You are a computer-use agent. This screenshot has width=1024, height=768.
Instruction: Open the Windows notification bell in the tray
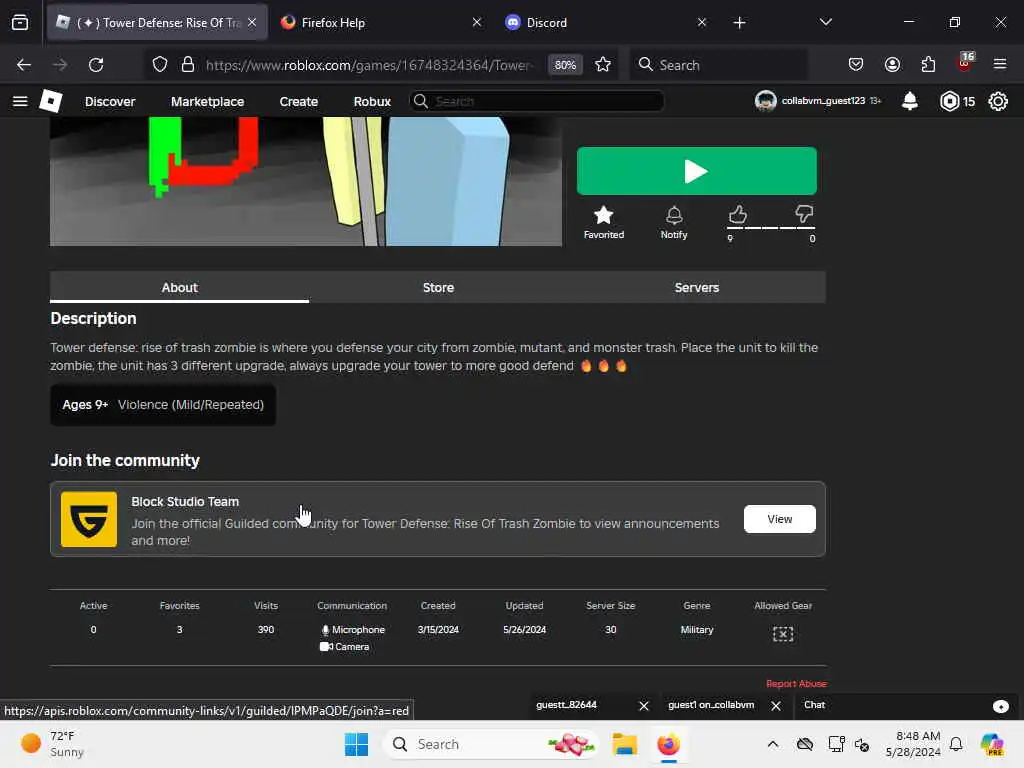click(956, 744)
